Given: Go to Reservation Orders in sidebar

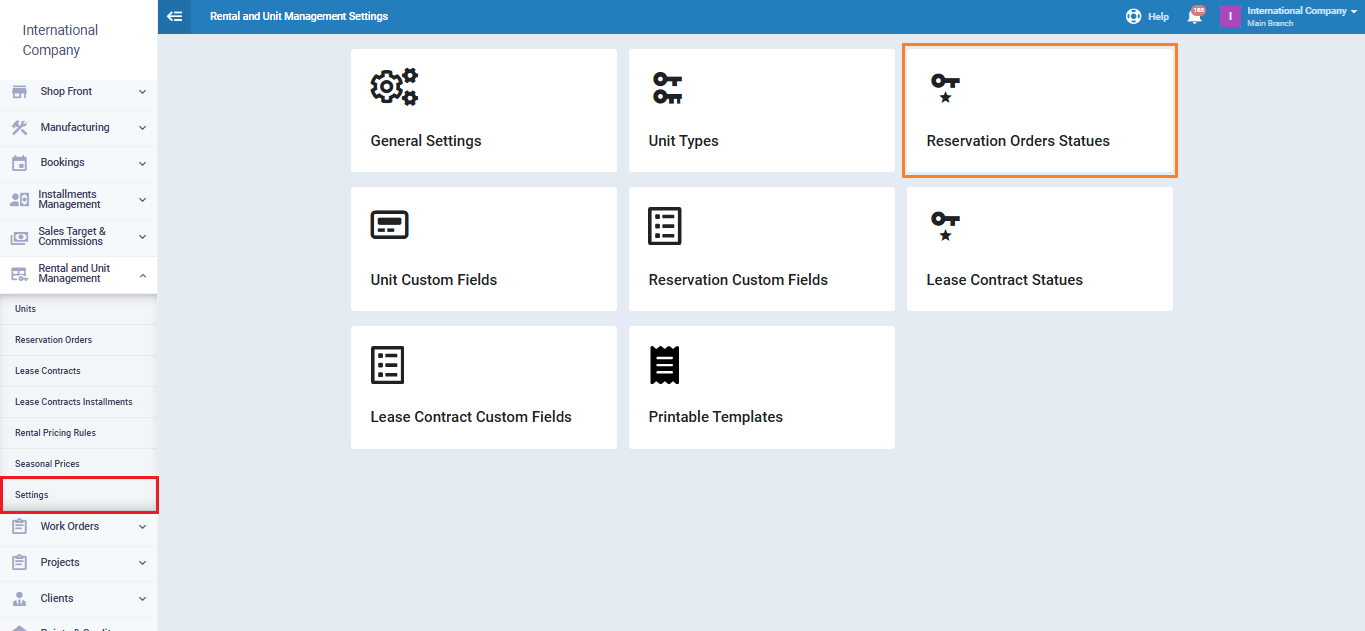Looking at the screenshot, I should click(x=54, y=340).
